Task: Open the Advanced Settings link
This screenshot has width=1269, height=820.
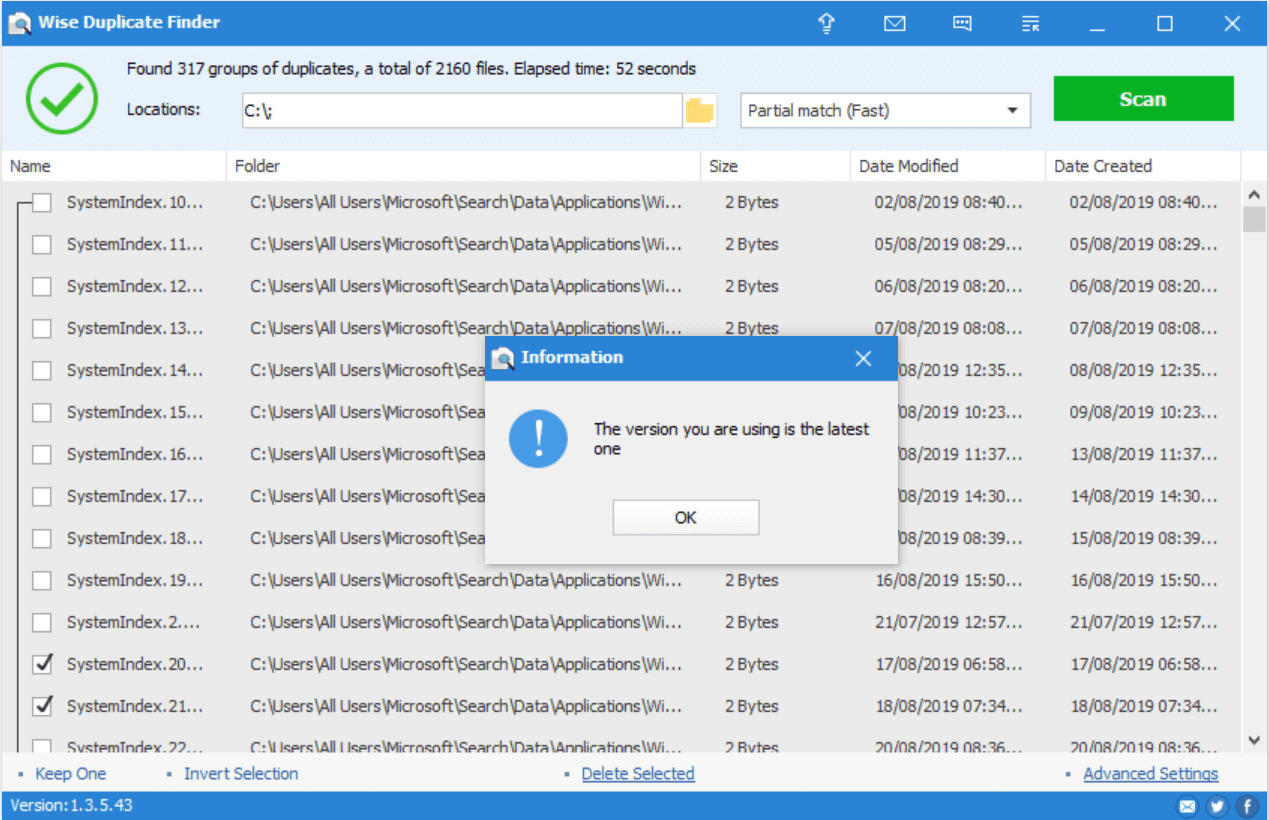Action: (x=1151, y=774)
